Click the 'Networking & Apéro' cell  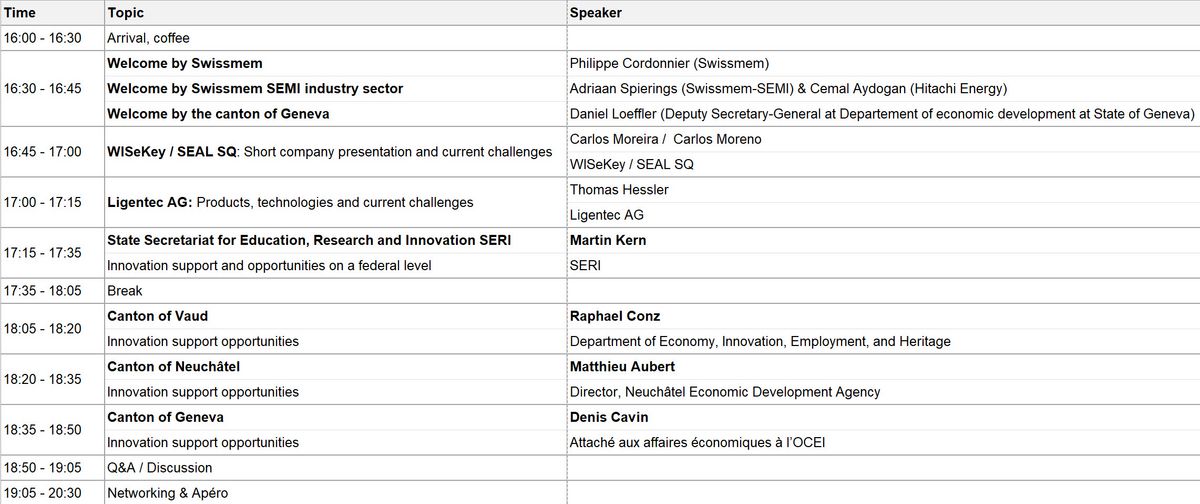[x=167, y=493]
